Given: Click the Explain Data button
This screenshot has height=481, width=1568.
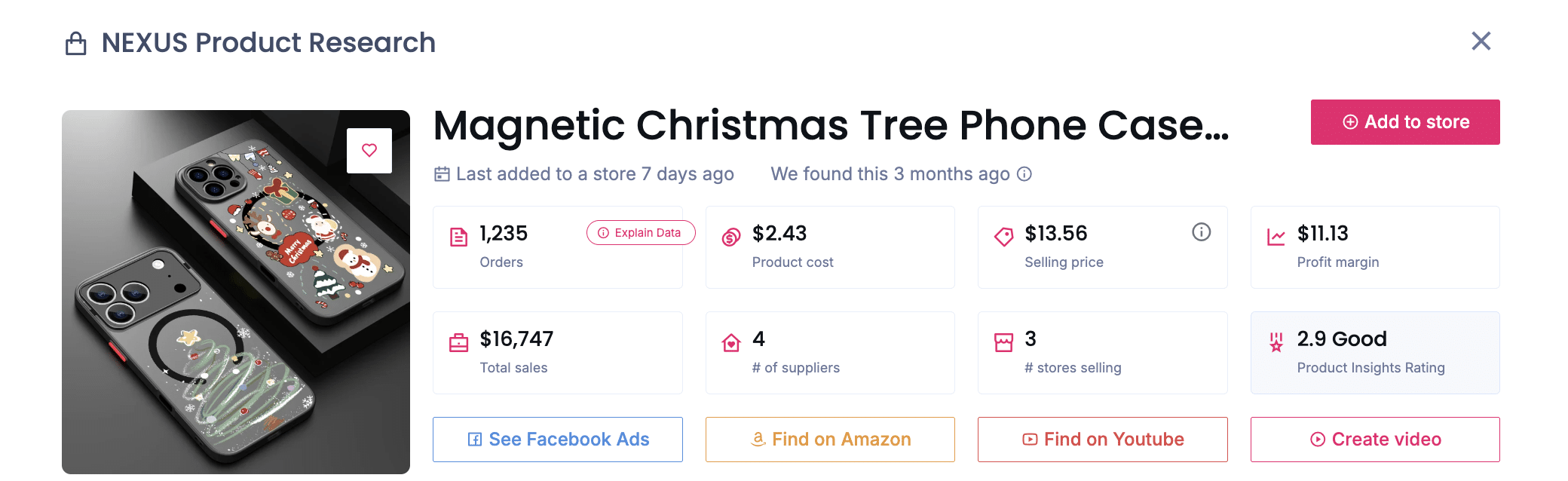Looking at the screenshot, I should pyautogui.click(x=640, y=233).
